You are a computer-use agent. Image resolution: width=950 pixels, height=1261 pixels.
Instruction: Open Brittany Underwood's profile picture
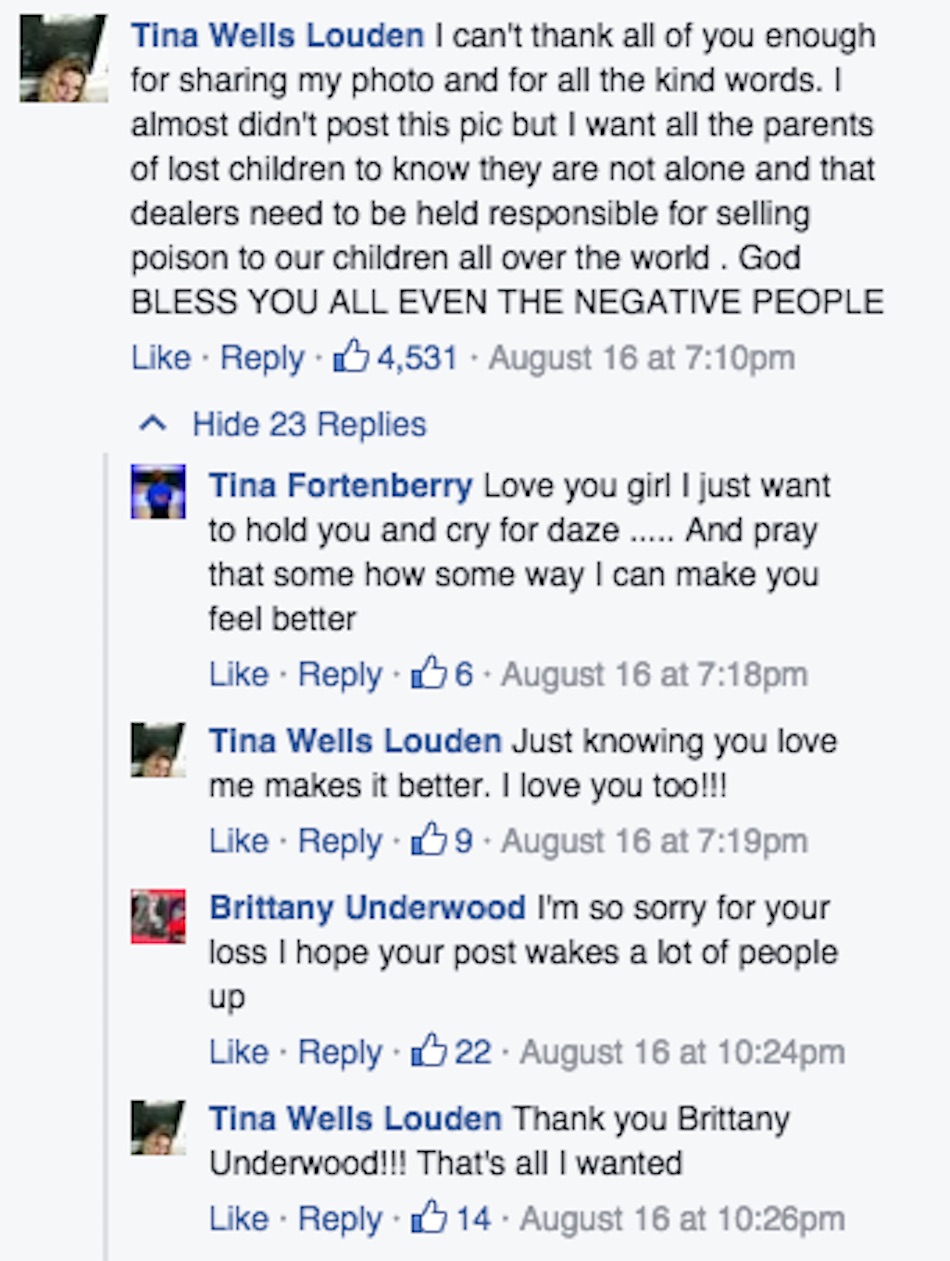[158, 916]
